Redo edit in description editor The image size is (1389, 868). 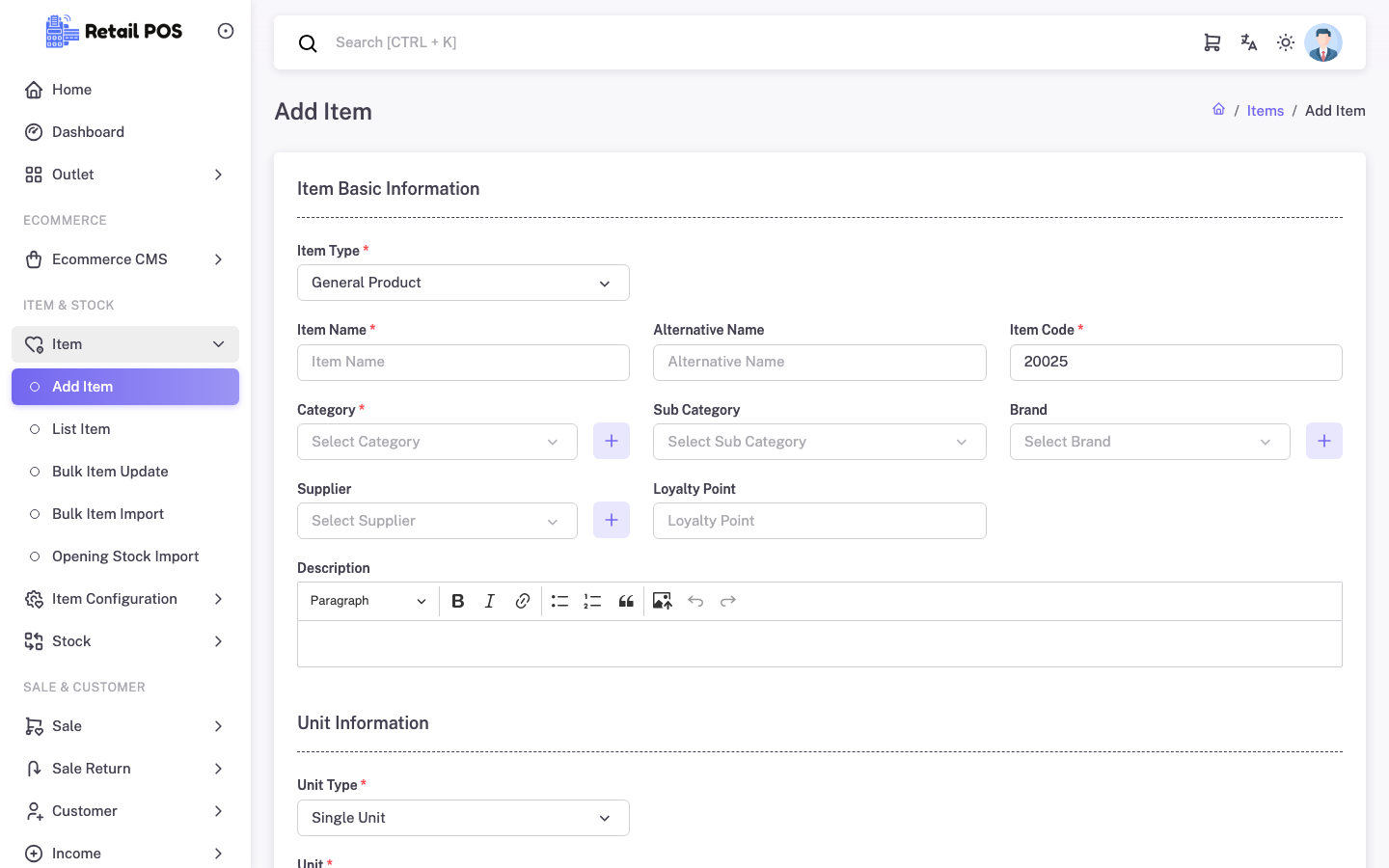point(728,601)
